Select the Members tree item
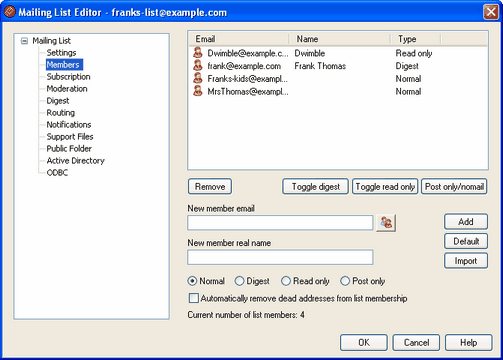This screenshot has height=360, width=503. (63, 65)
